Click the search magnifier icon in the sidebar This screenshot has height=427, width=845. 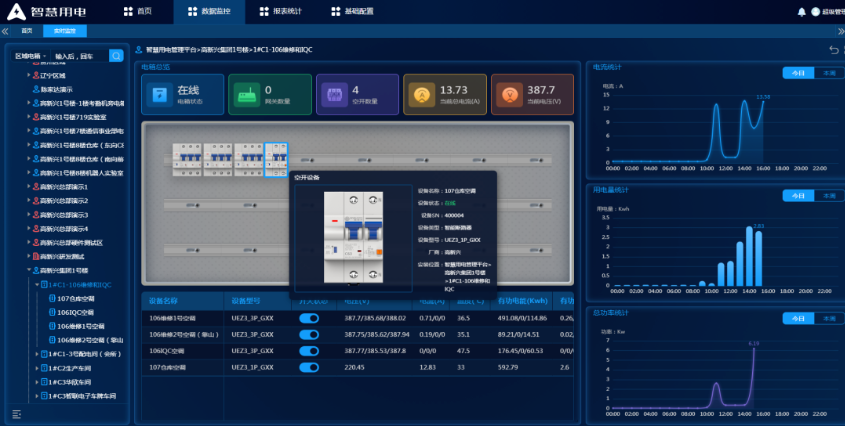pos(116,56)
